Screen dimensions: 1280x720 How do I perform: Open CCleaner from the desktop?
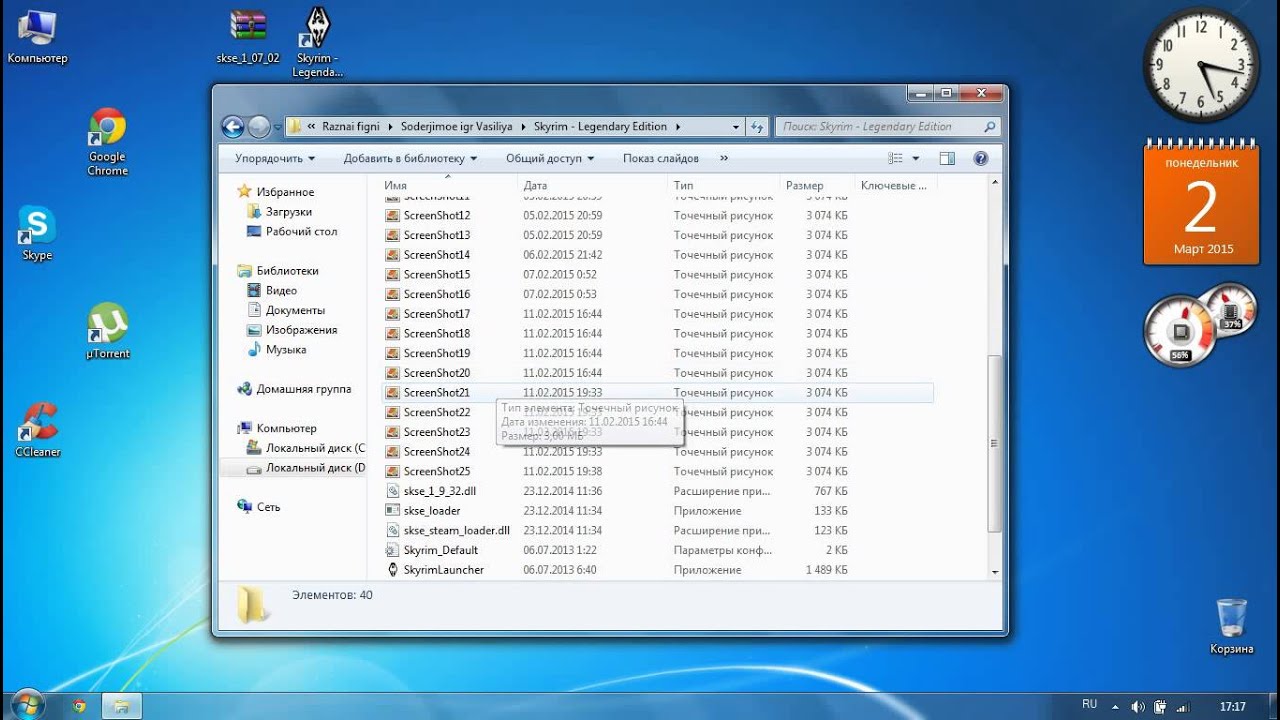click(38, 430)
